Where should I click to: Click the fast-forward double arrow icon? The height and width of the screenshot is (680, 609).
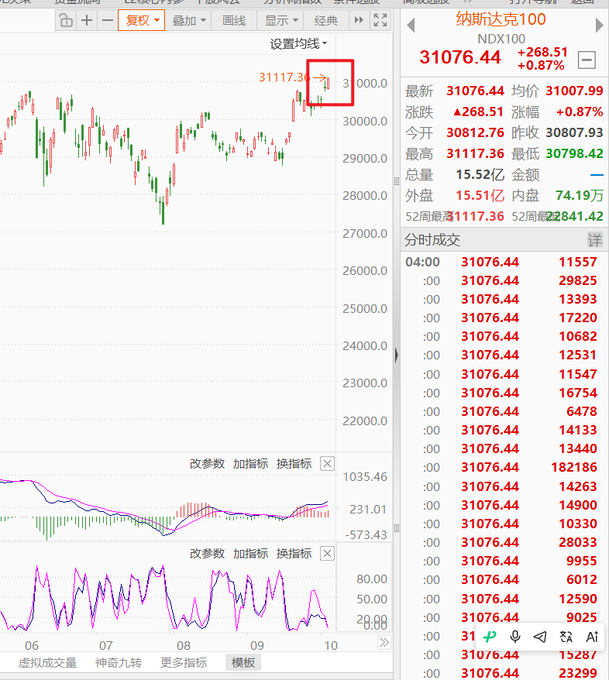coord(359,20)
